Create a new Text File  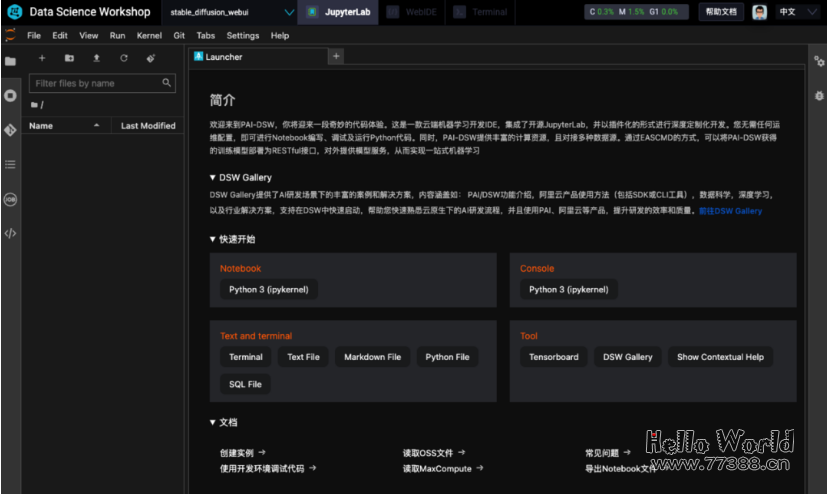303,357
